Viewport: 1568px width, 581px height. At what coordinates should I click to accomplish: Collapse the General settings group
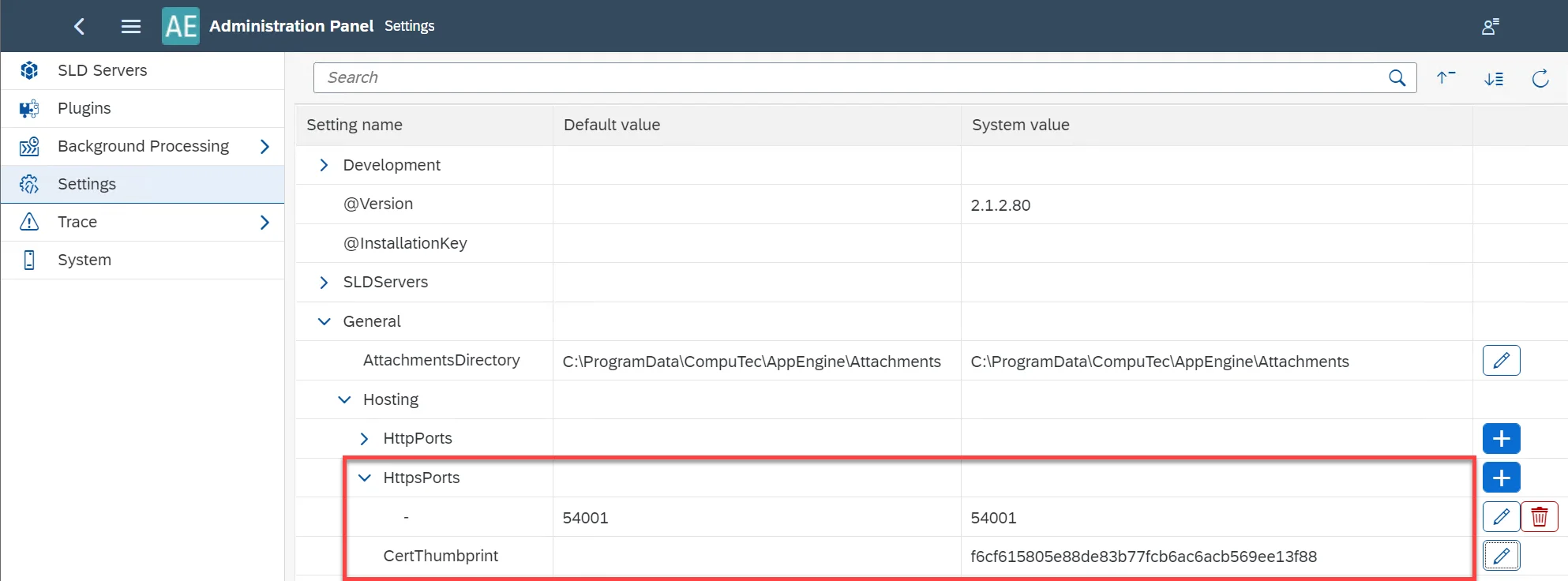(x=324, y=321)
